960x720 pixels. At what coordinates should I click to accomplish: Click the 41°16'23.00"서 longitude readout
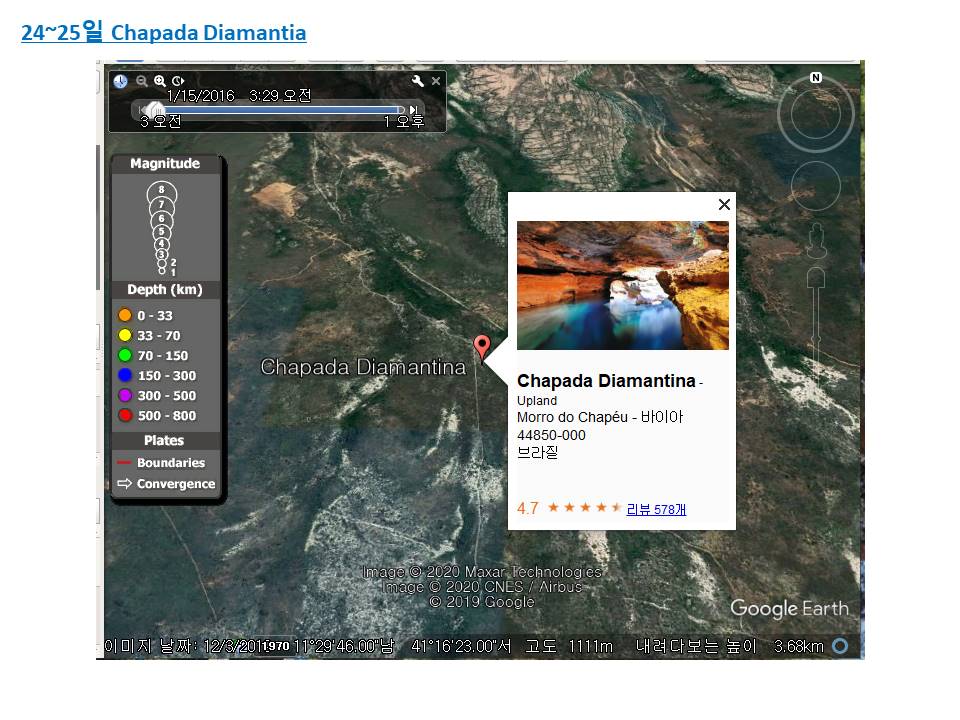tap(461, 647)
